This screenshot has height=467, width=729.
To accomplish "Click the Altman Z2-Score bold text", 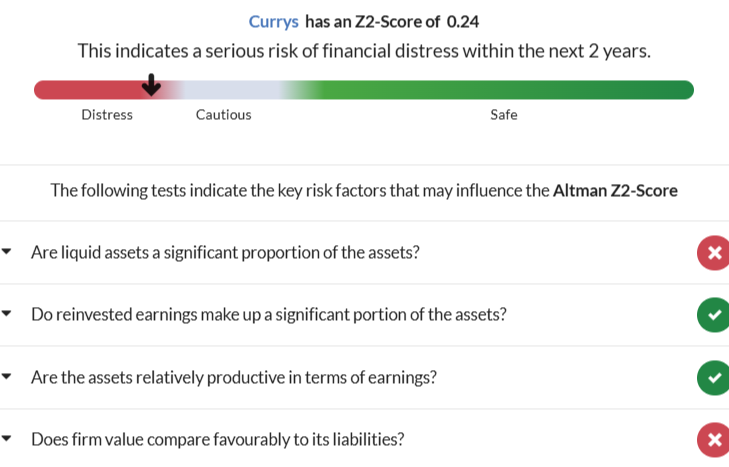I will click(x=615, y=190).
